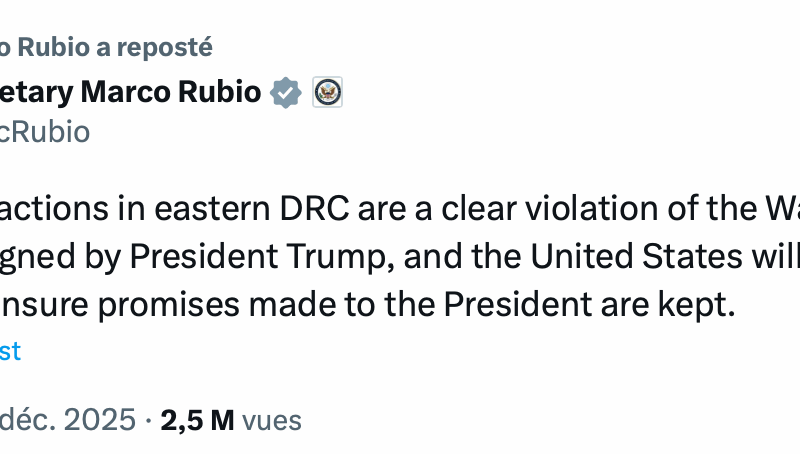The image size is (800, 454).
Task: Click the gray Rubio username handle
Action: (x=45, y=132)
